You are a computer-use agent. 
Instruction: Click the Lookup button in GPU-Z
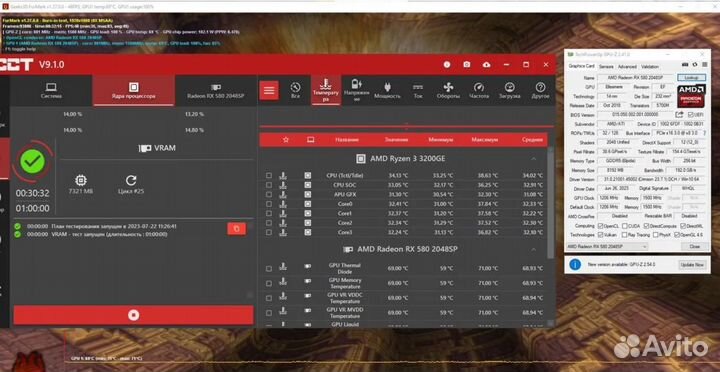[x=692, y=78]
